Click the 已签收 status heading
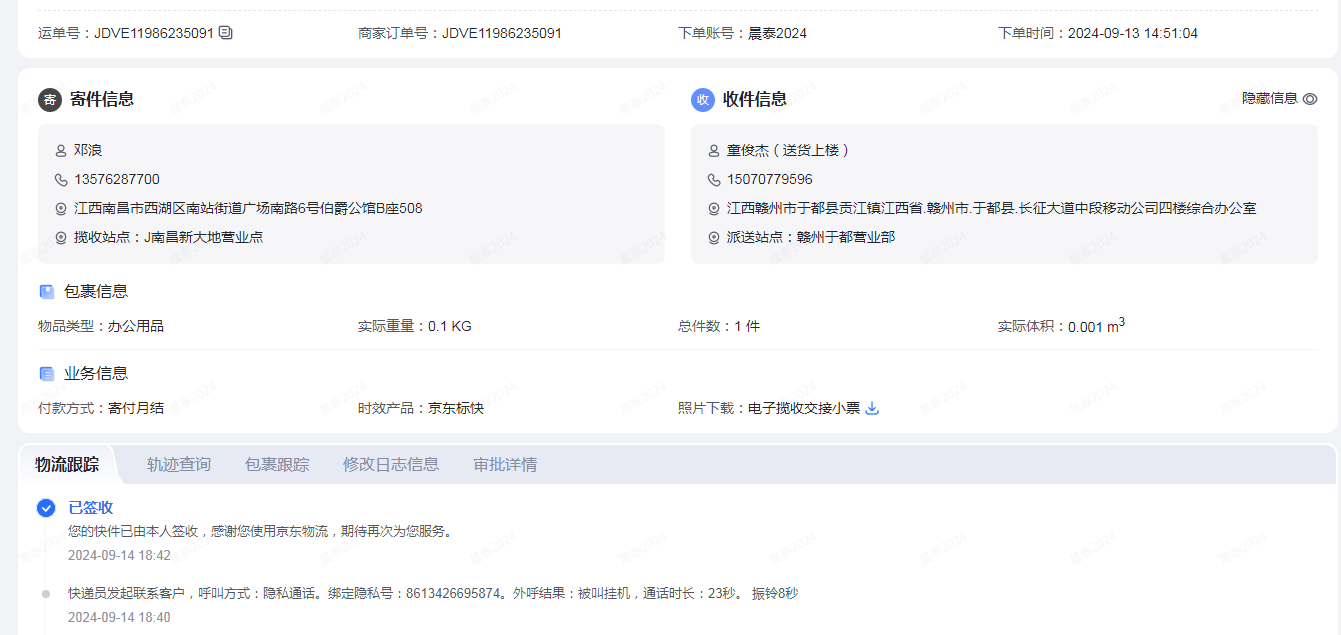The width and height of the screenshot is (1341, 635). pyautogui.click(x=91, y=508)
